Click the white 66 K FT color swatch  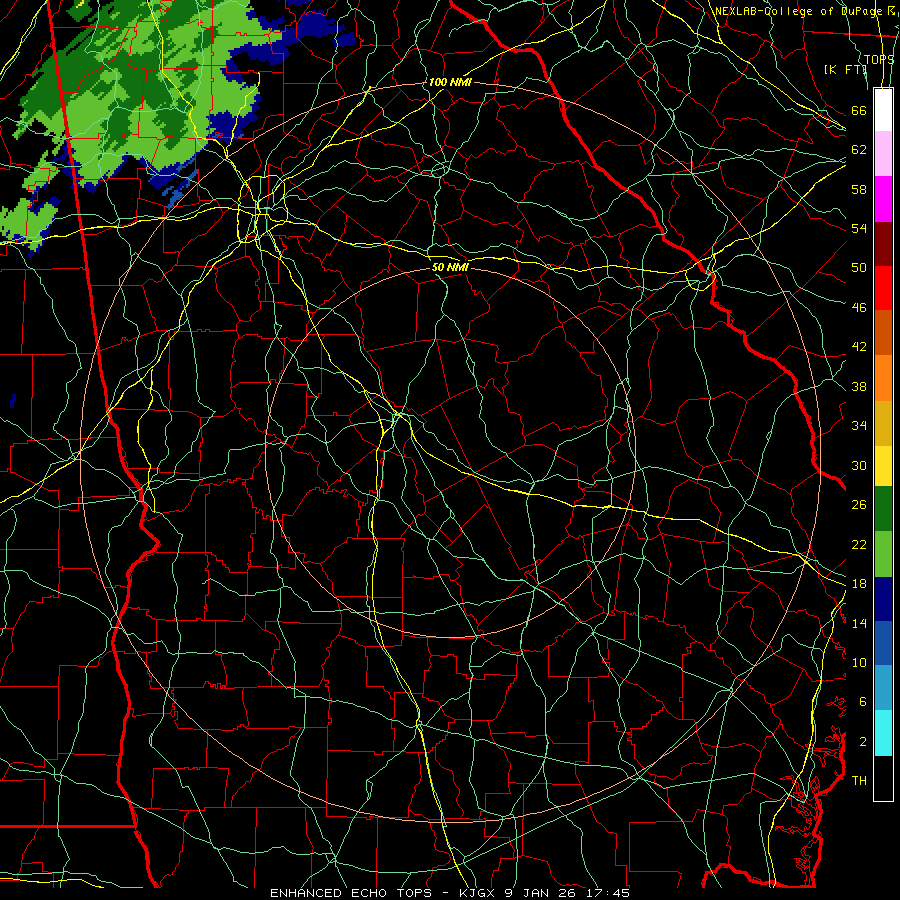[883, 110]
